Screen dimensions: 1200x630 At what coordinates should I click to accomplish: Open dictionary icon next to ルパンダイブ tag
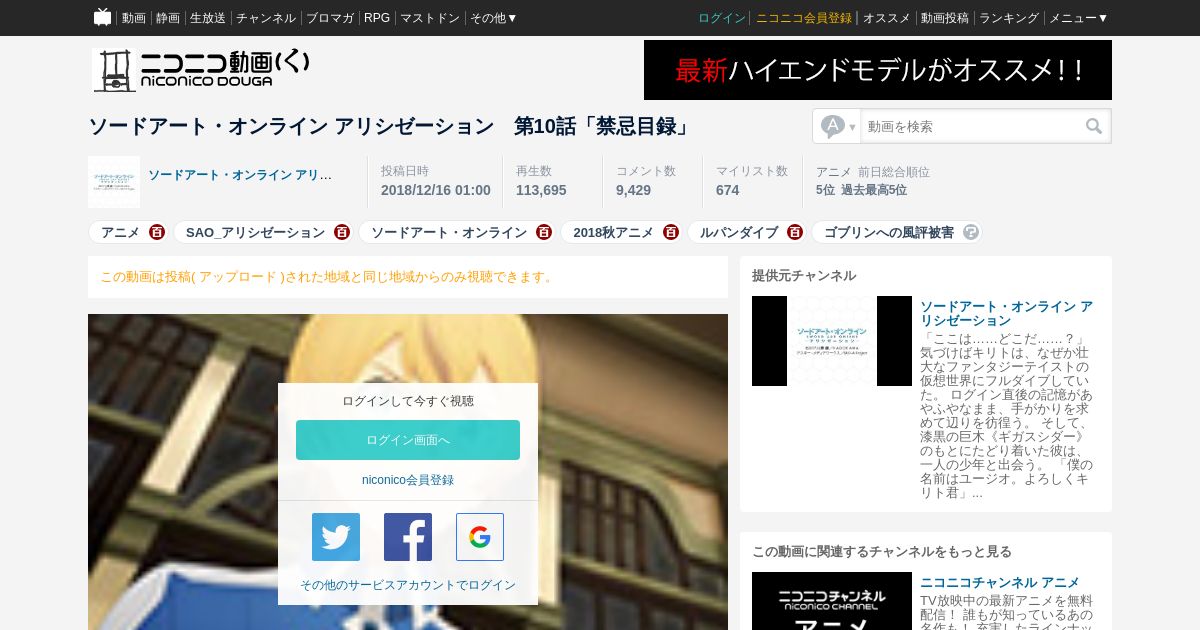click(795, 232)
